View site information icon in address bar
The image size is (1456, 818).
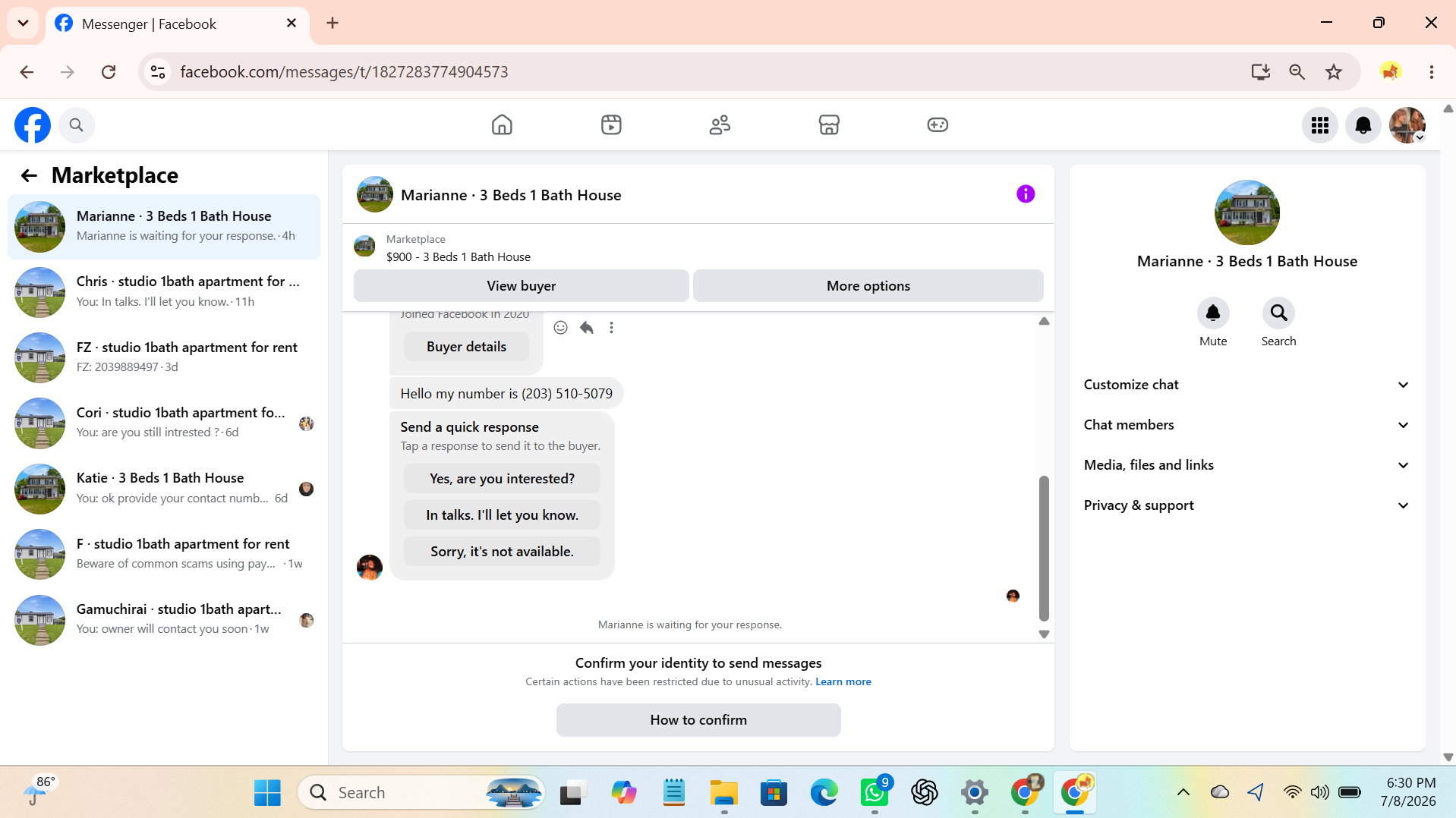(158, 72)
